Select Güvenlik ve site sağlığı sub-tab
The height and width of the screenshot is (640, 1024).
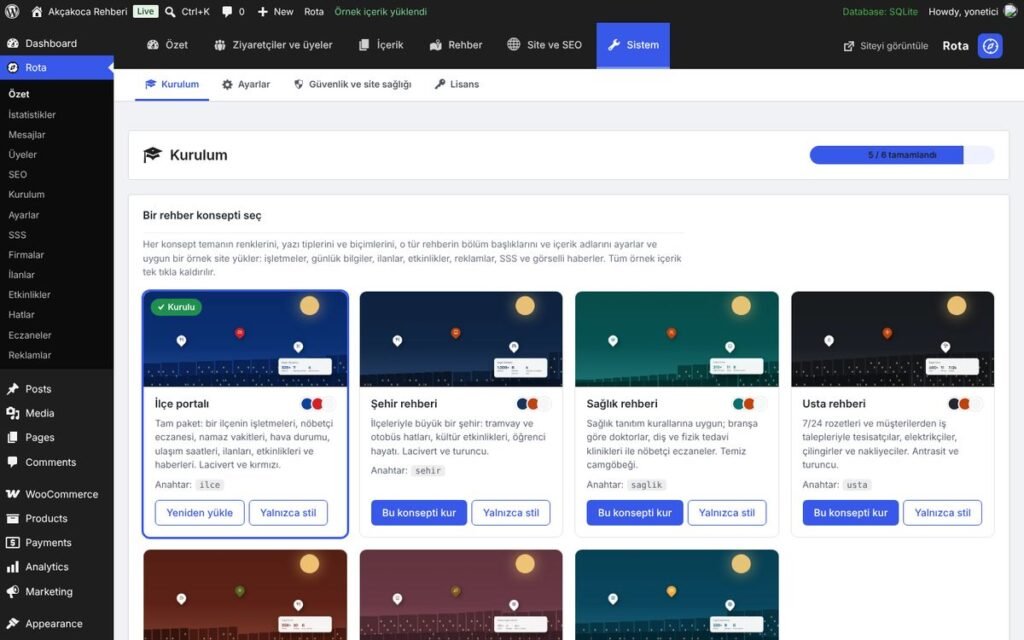[352, 84]
